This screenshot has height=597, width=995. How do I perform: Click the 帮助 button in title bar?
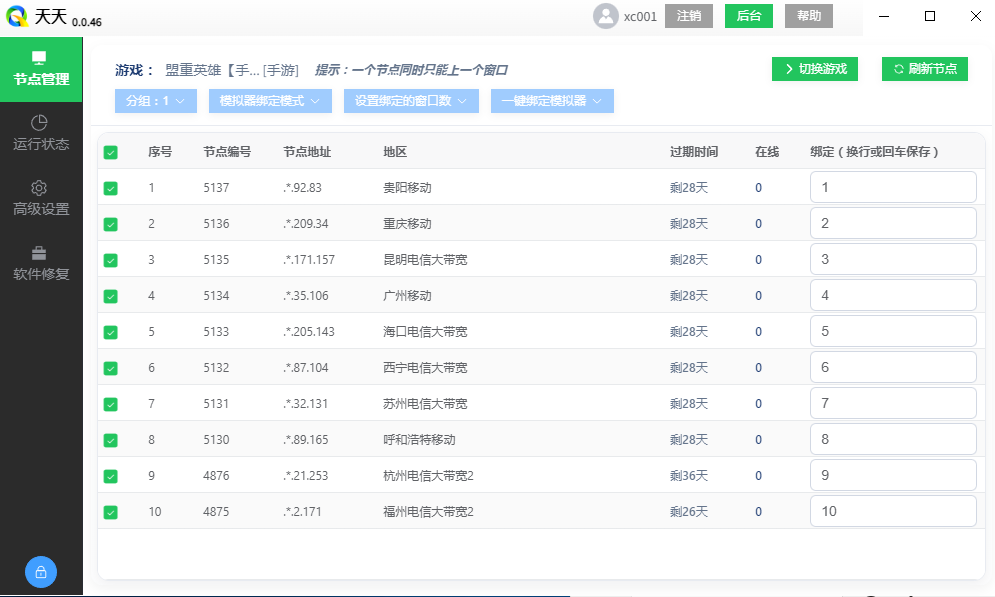[x=809, y=16]
